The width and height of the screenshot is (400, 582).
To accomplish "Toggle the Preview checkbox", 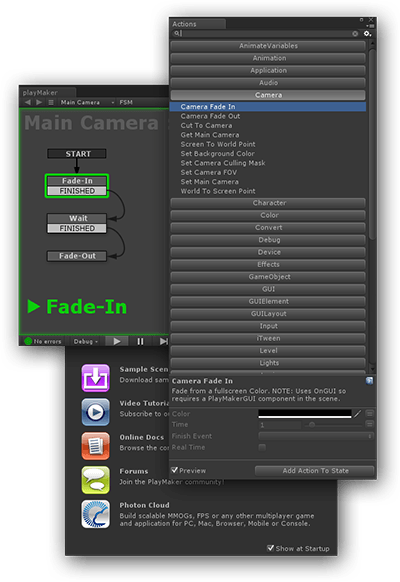I will (x=174, y=470).
